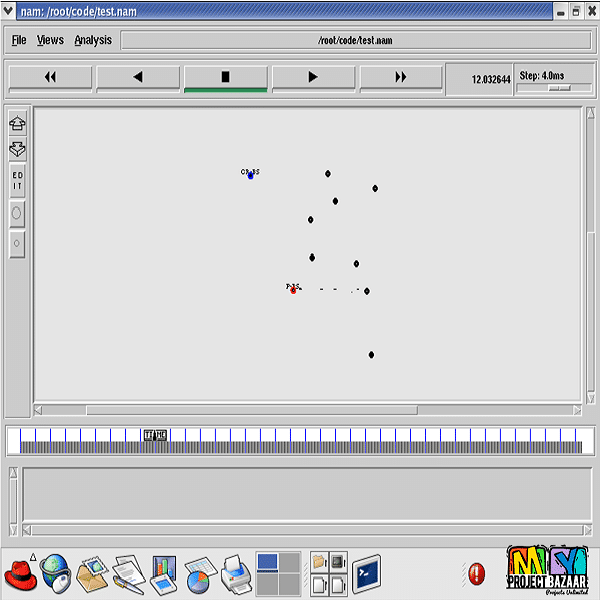
Task: Open the Red Hat main menu
Action: point(20,575)
